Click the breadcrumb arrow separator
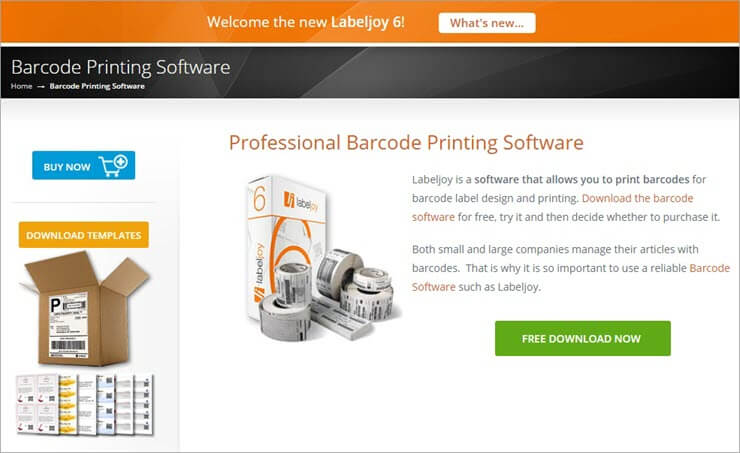The height and width of the screenshot is (453, 740). [41, 87]
